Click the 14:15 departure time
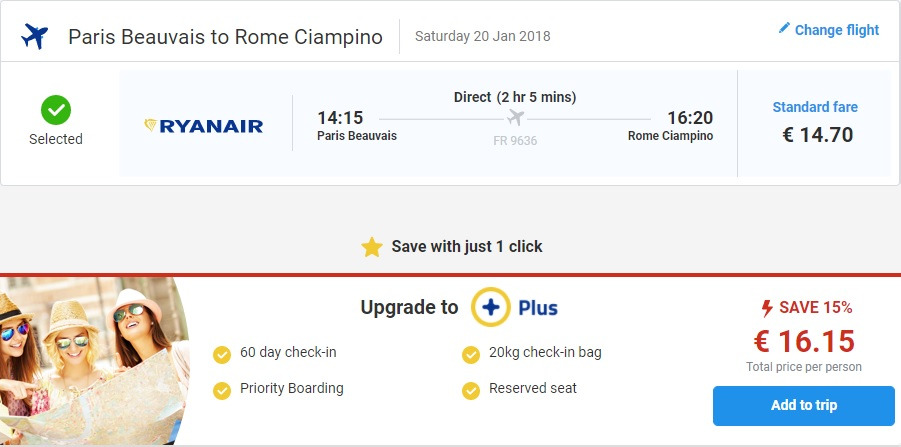This screenshot has width=901, height=447. [x=340, y=118]
